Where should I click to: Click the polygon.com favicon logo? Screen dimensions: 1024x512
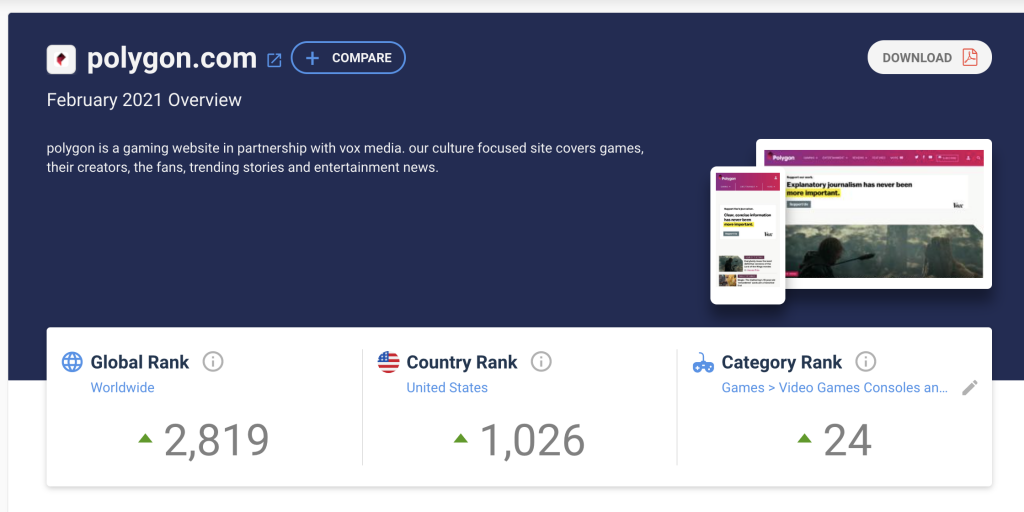(61, 59)
